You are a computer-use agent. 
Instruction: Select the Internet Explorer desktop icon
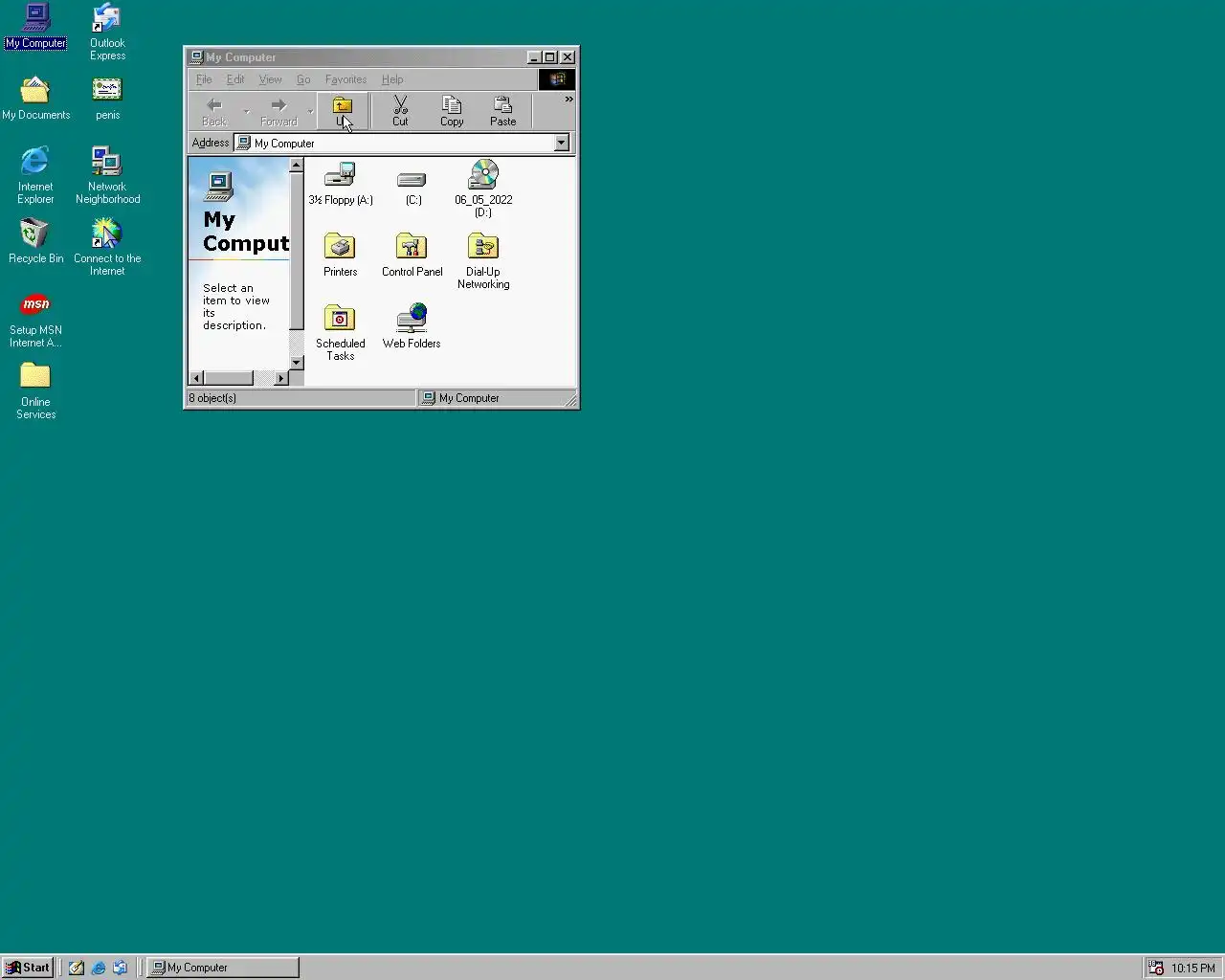[x=35, y=176]
